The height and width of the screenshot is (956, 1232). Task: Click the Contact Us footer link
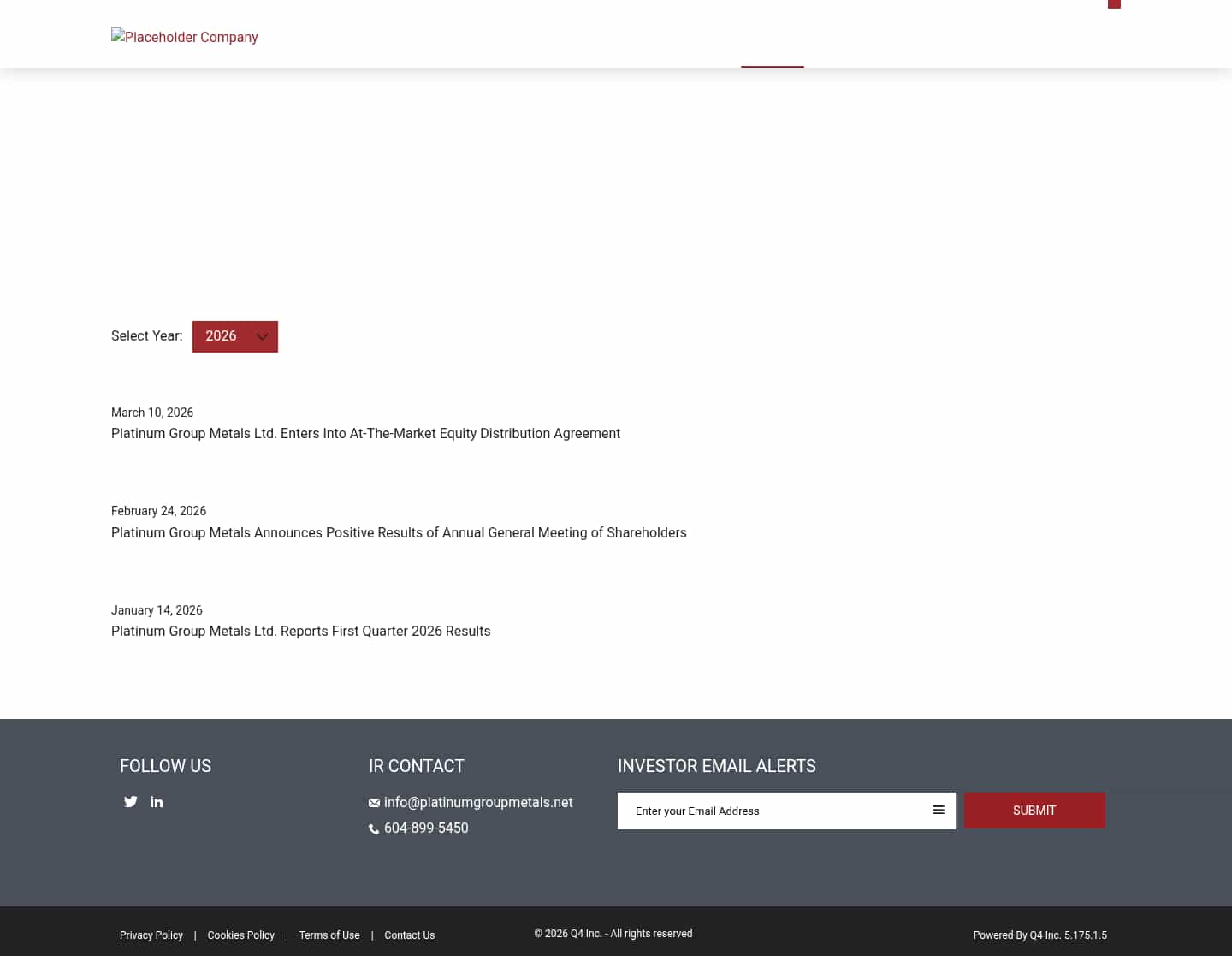(409, 935)
